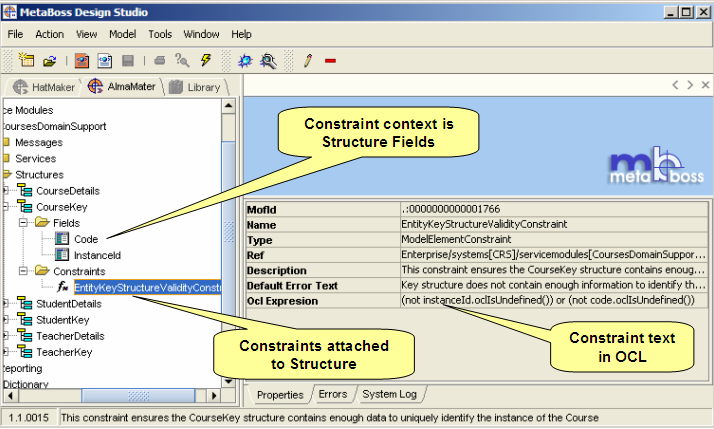Click the white globe document toolbar icon

[105, 61]
